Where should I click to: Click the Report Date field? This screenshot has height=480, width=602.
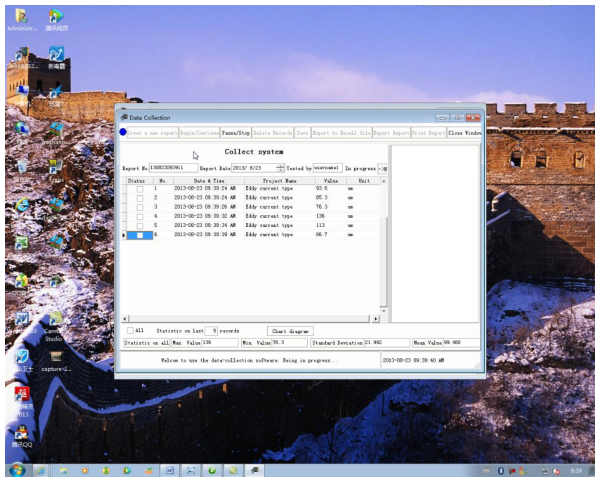(x=254, y=168)
